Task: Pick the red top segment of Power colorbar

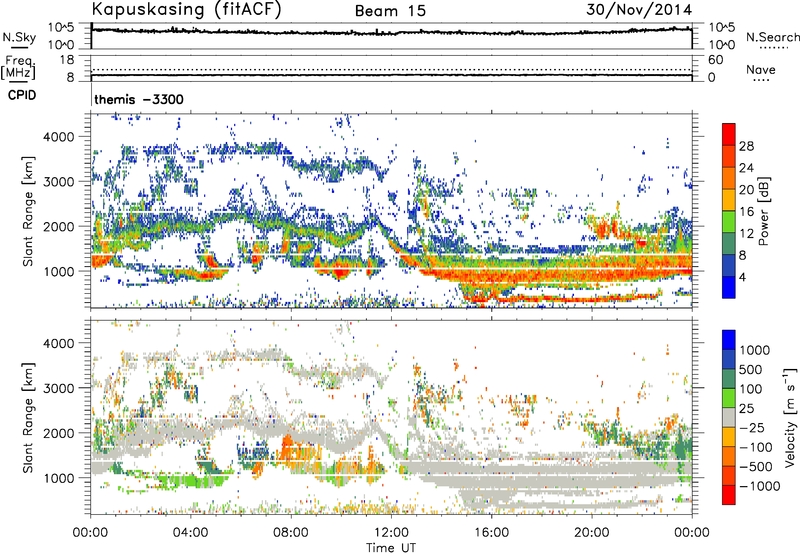Action: click(729, 135)
